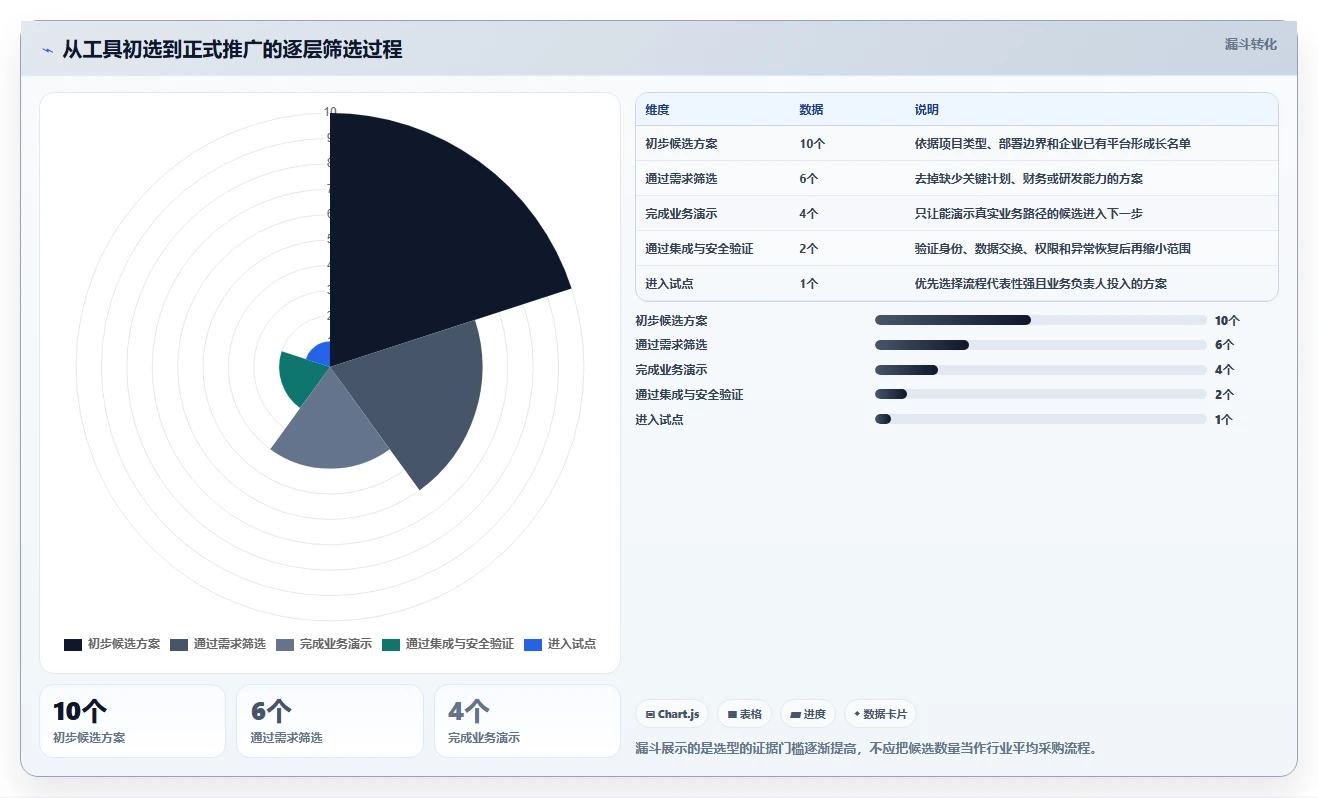Click the table value 2个
Image resolution: width=1318 pixels, height=798 pixels.
[808, 249]
